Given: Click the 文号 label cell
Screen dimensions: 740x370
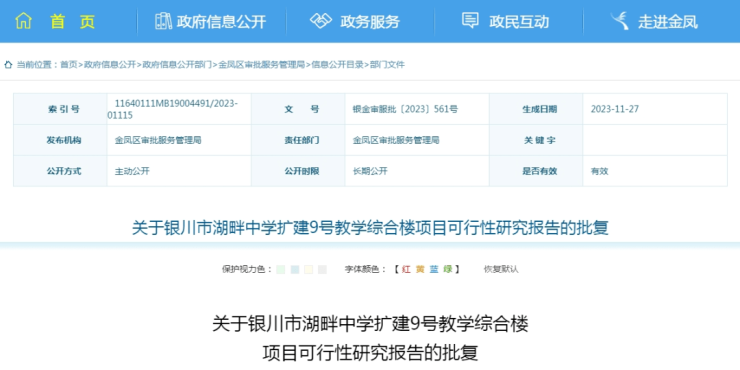Looking at the screenshot, I should coord(298,109).
